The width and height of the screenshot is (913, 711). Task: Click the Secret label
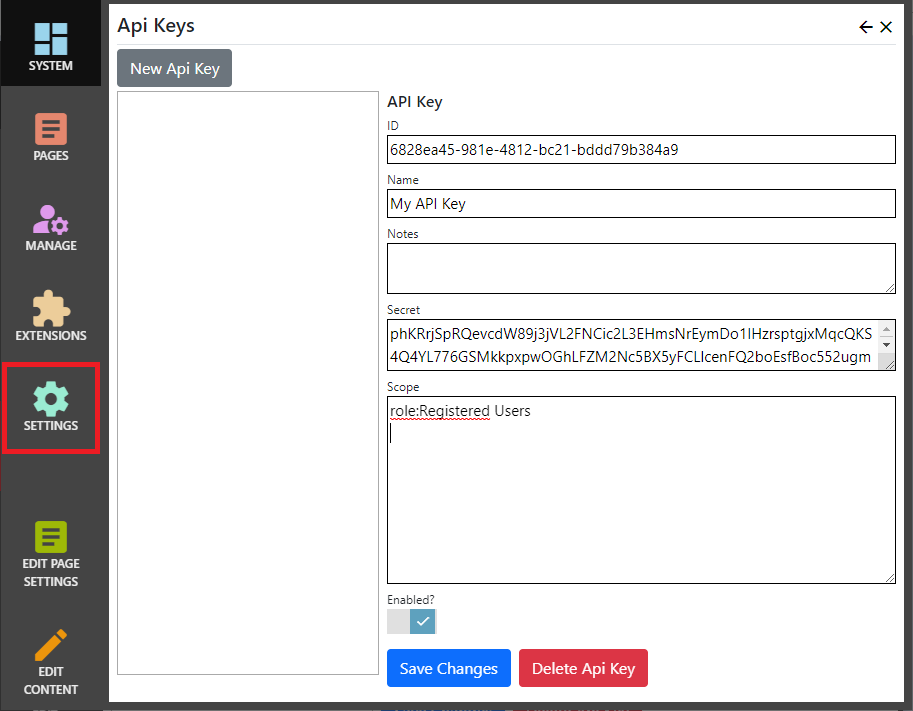coord(403,310)
